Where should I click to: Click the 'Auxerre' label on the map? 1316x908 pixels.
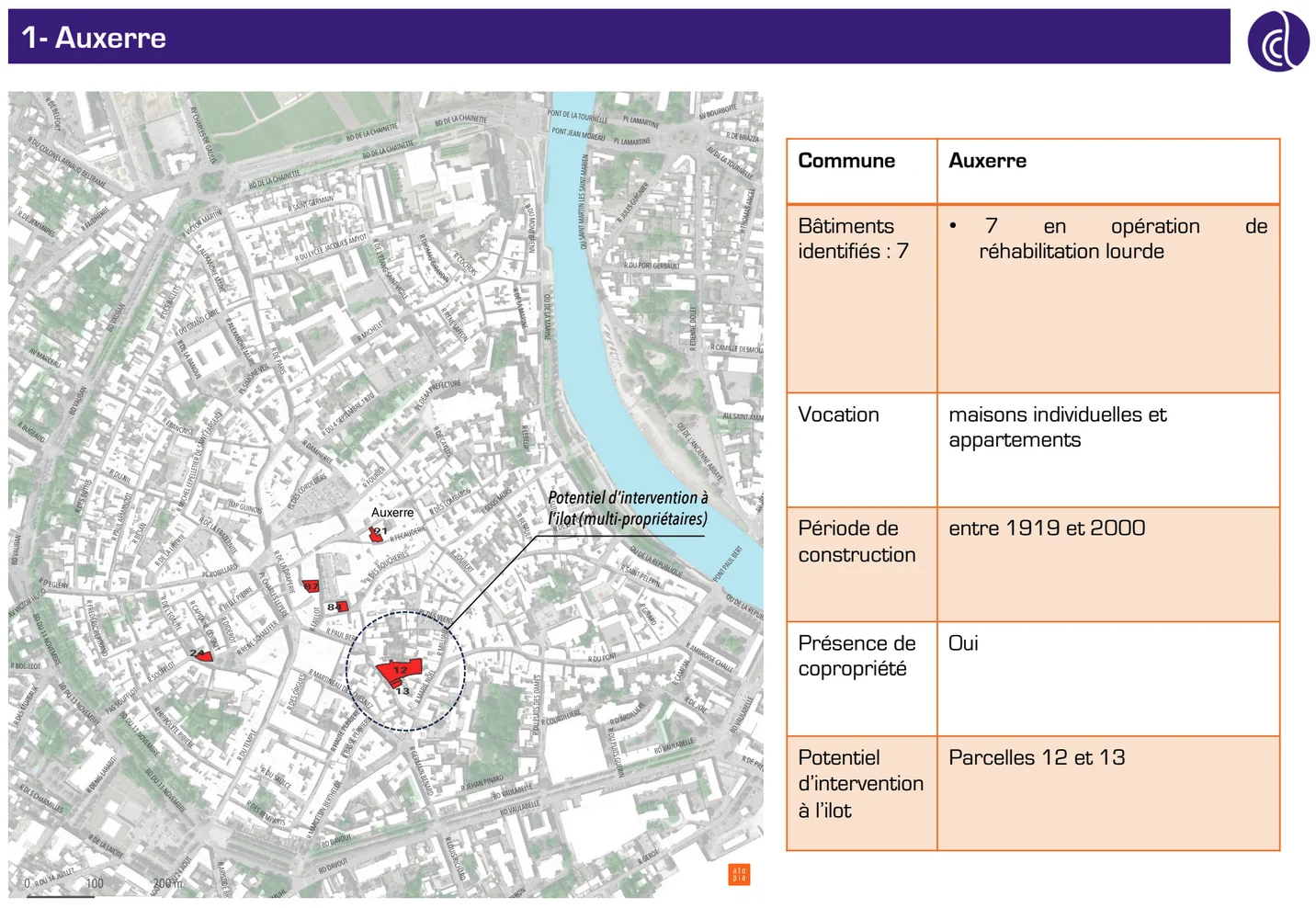tap(392, 513)
